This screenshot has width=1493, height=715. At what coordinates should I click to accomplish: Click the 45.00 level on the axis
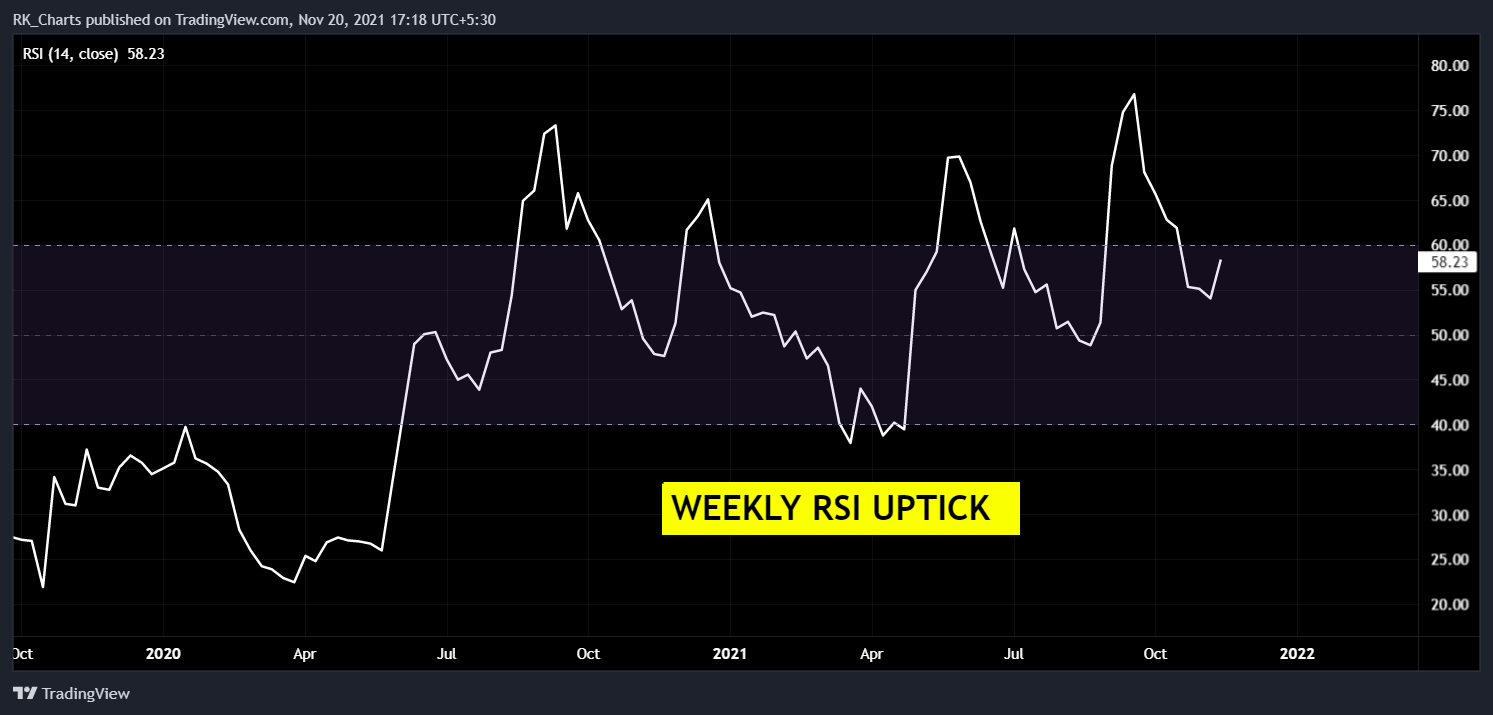click(1448, 380)
